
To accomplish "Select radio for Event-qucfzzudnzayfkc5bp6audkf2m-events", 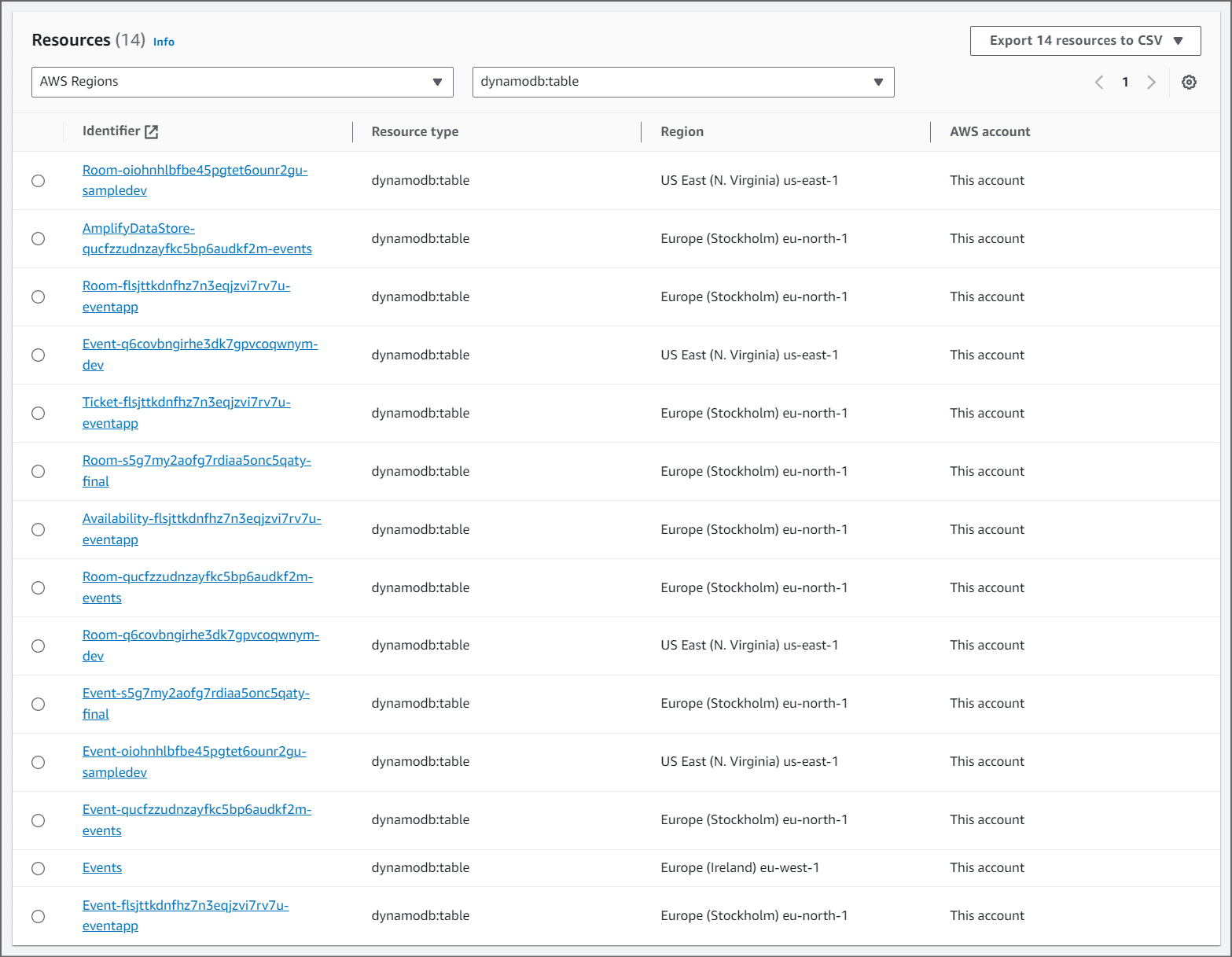I will [x=38, y=821].
